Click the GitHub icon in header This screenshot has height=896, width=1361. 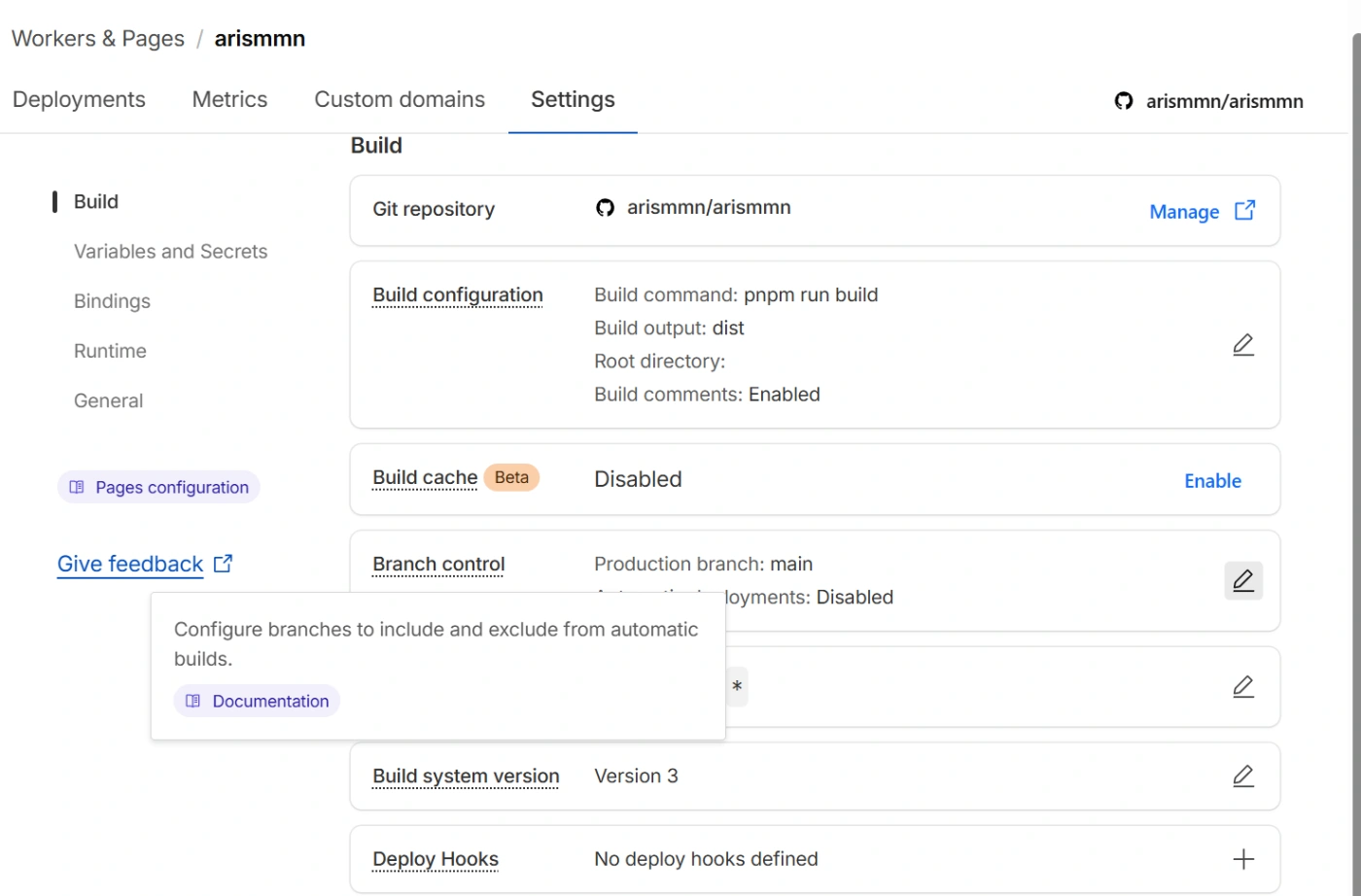pos(1124,101)
